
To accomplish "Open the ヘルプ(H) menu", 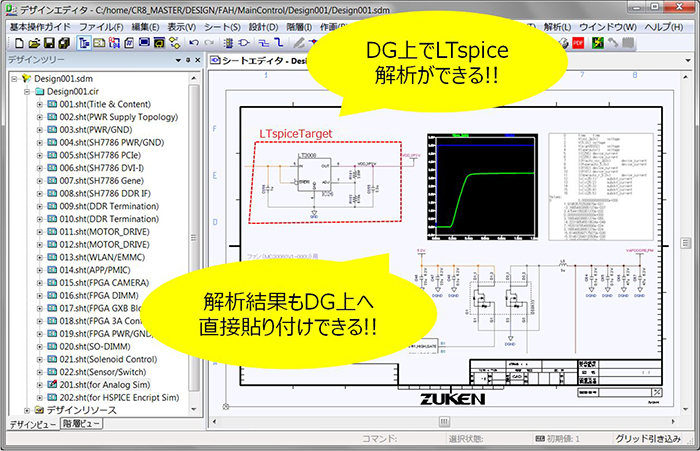I will [x=663, y=27].
